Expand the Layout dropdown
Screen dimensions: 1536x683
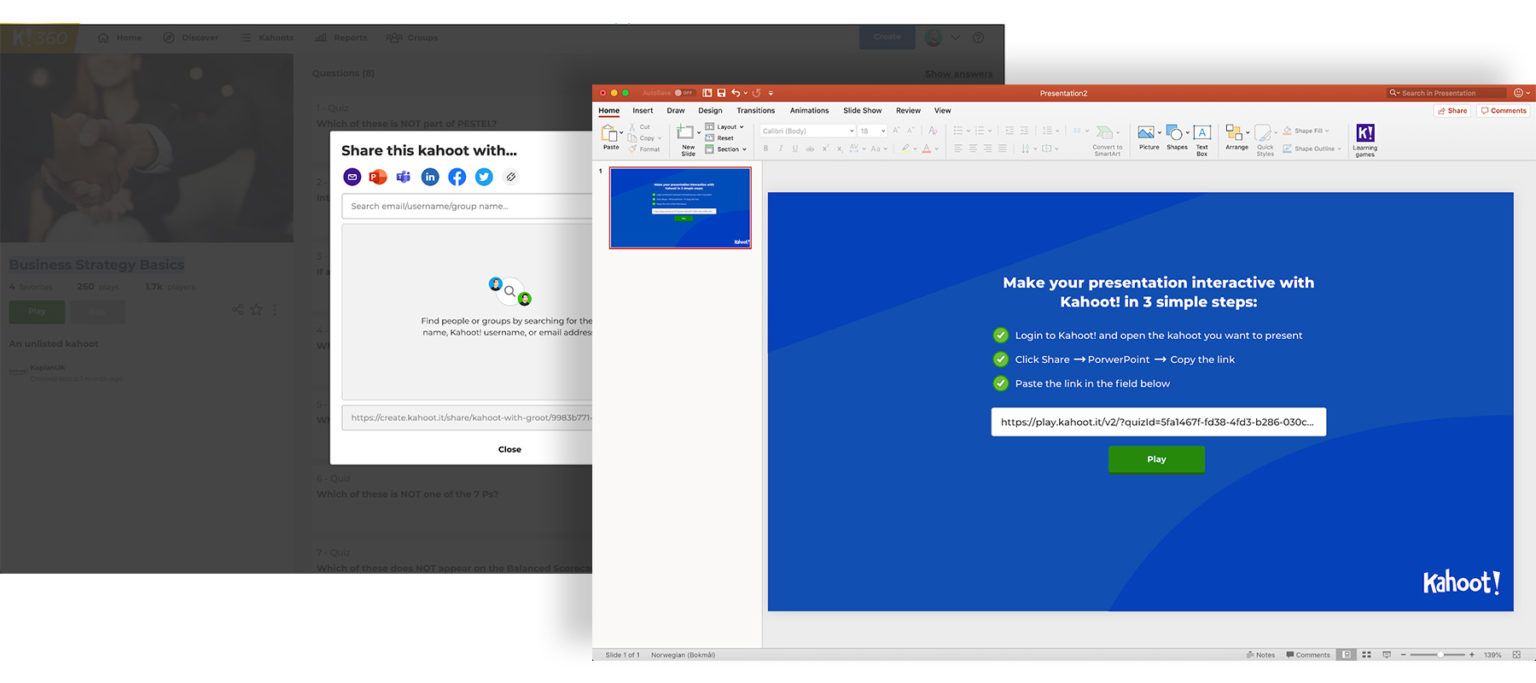coord(727,127)
